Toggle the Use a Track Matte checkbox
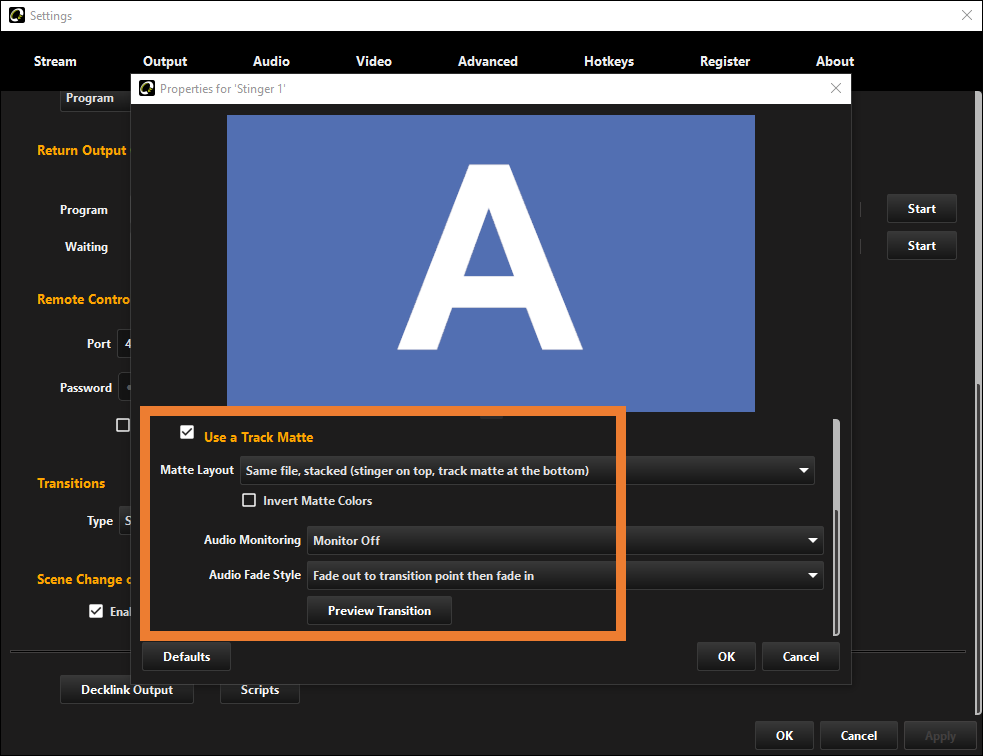 tap(187, 433)
